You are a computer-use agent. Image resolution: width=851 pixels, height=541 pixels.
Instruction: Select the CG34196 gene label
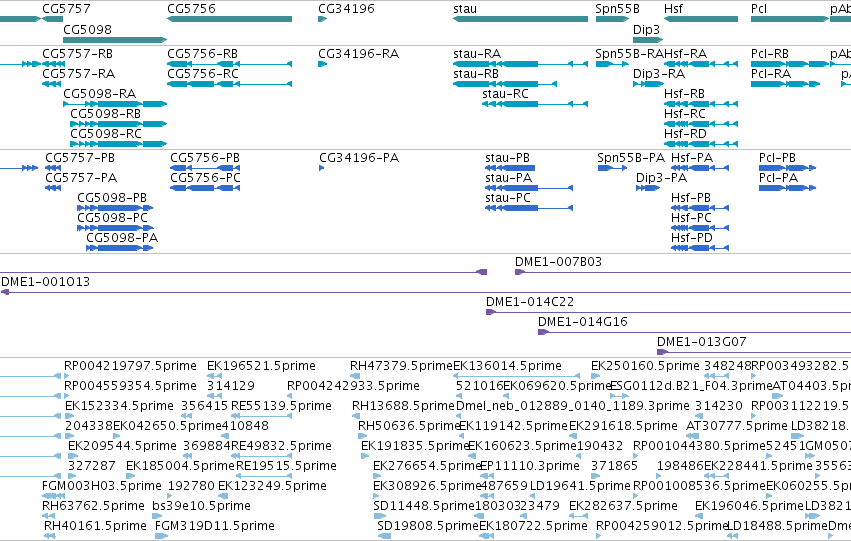coord(346,9)
